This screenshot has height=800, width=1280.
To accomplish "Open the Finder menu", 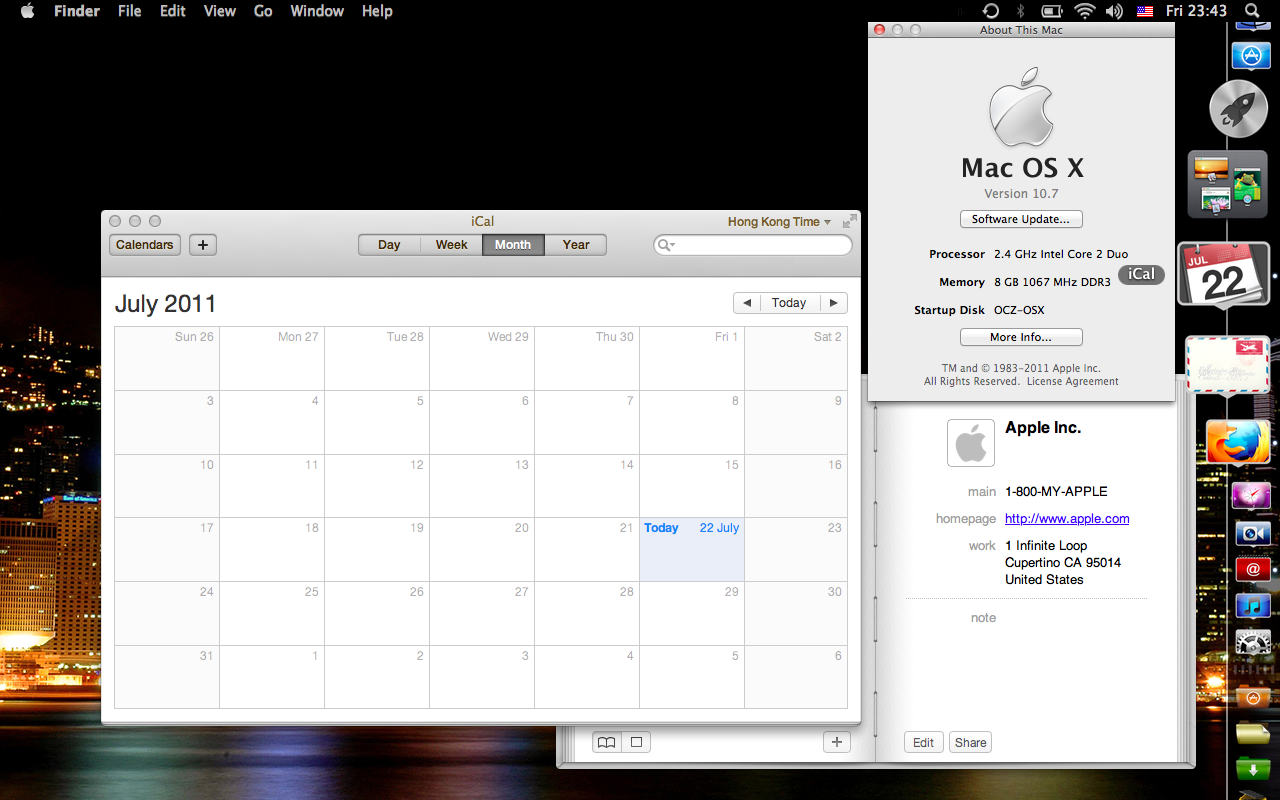I will 77,11.
